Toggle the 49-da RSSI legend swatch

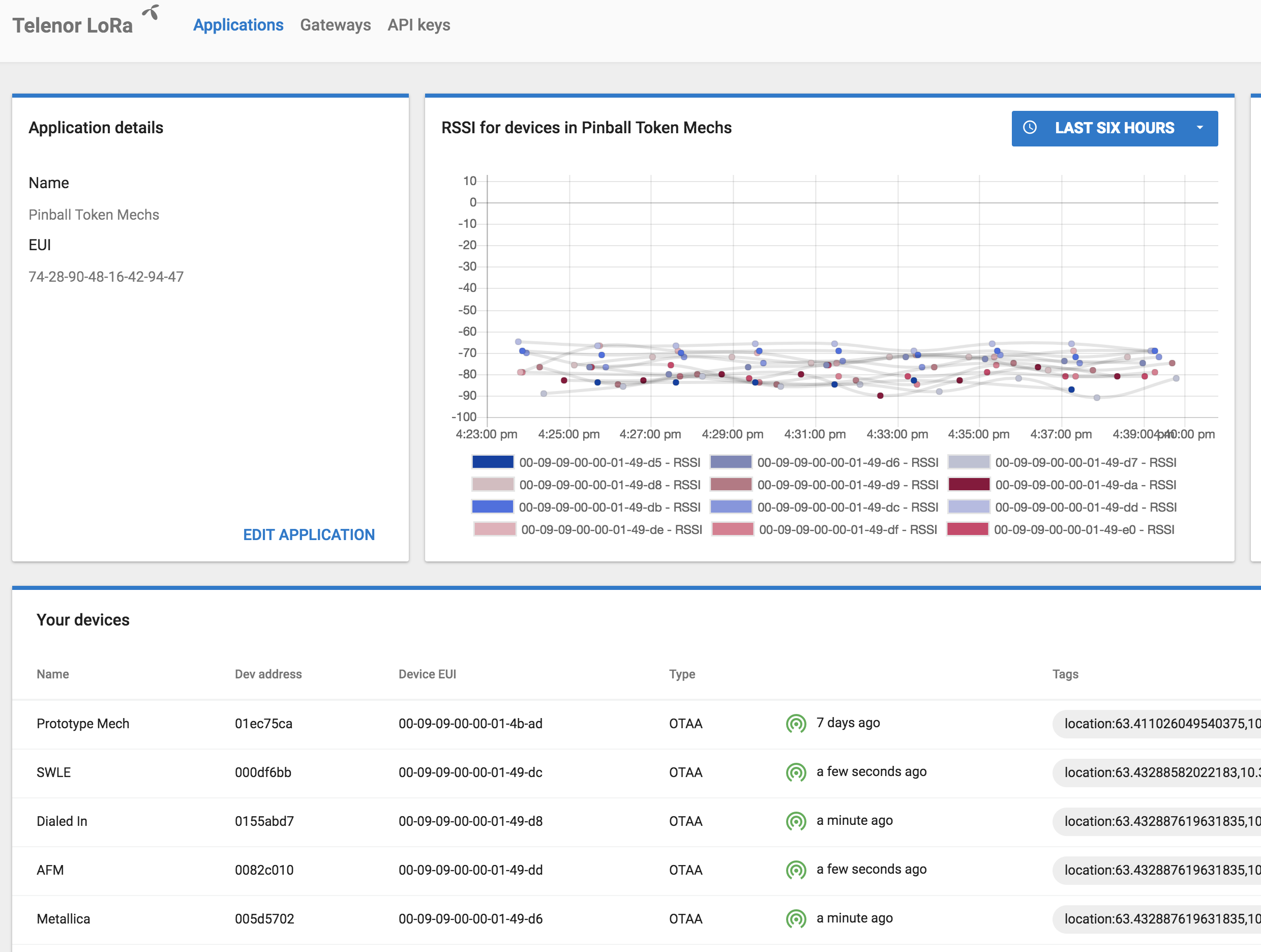coord(969,485)
